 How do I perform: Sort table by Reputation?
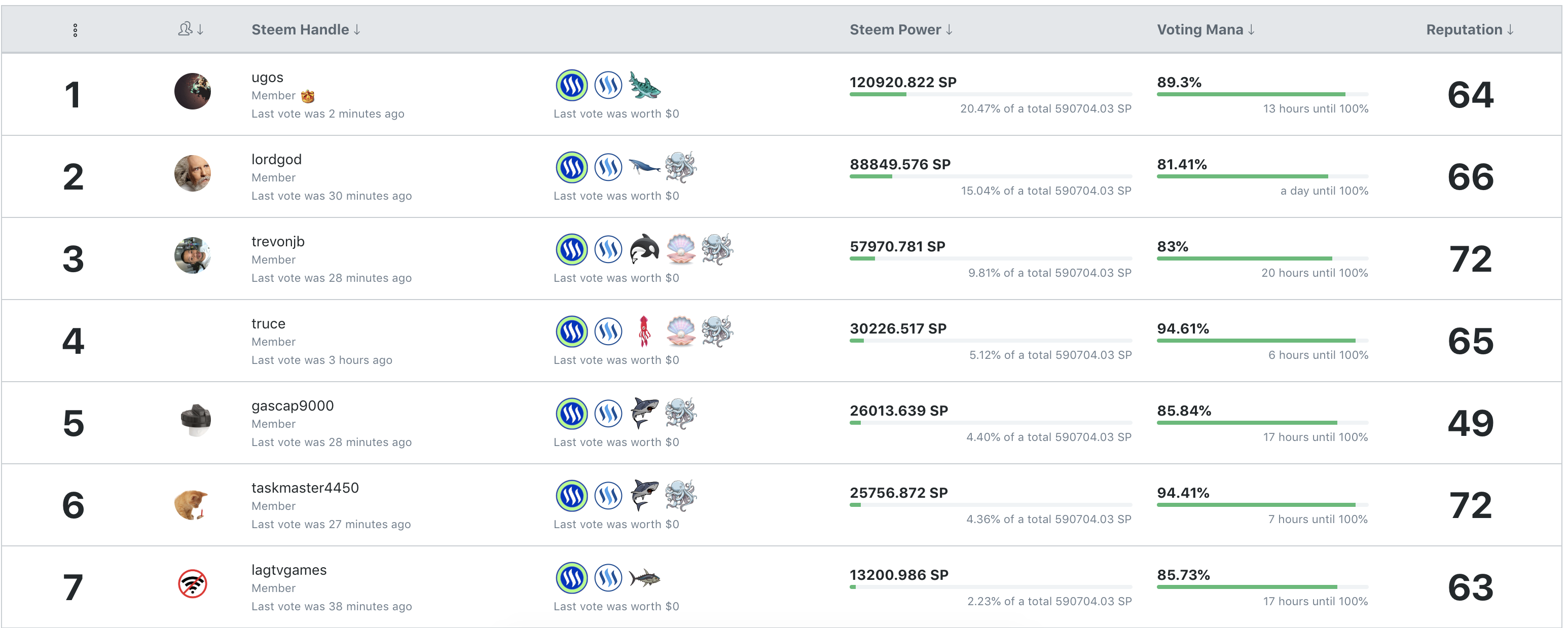1469,29
